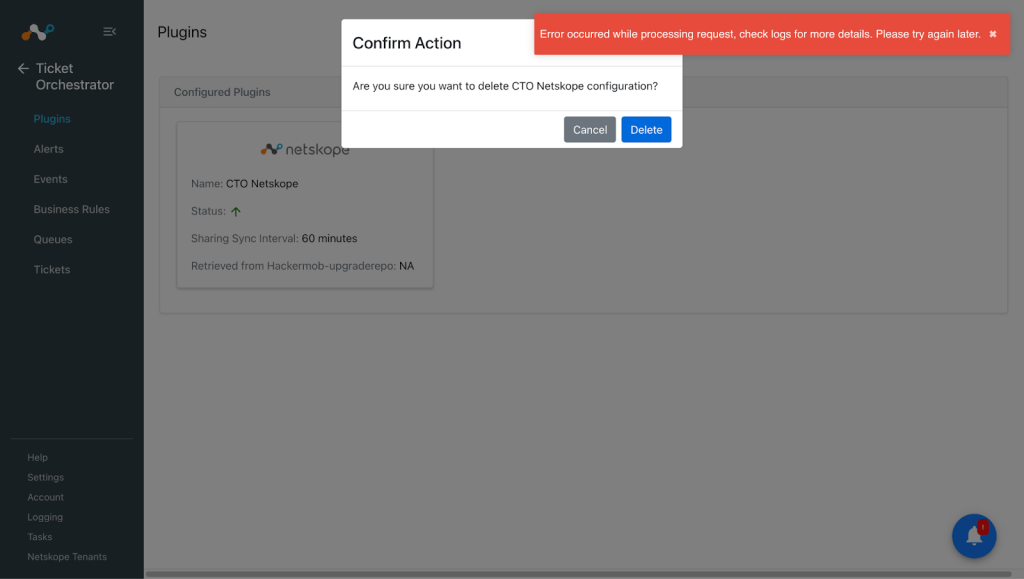The image size is (1024, 579).
Task: Confirm deletion with Delete button
Action: 646,130
